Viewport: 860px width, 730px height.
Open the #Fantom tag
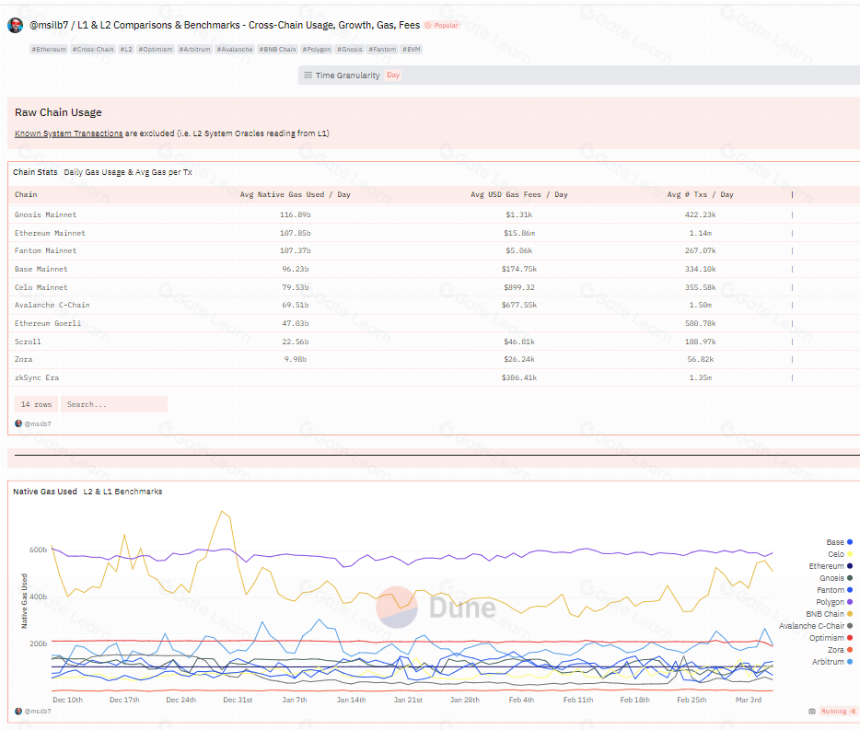[x=382, y=49]
